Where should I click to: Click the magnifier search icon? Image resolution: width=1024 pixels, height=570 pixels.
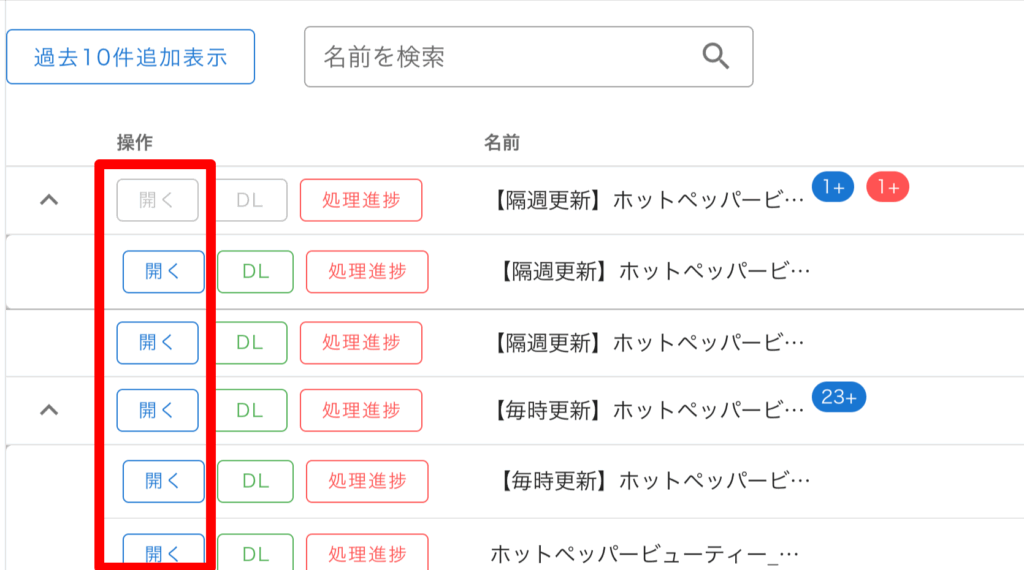[x=716, y=56]
